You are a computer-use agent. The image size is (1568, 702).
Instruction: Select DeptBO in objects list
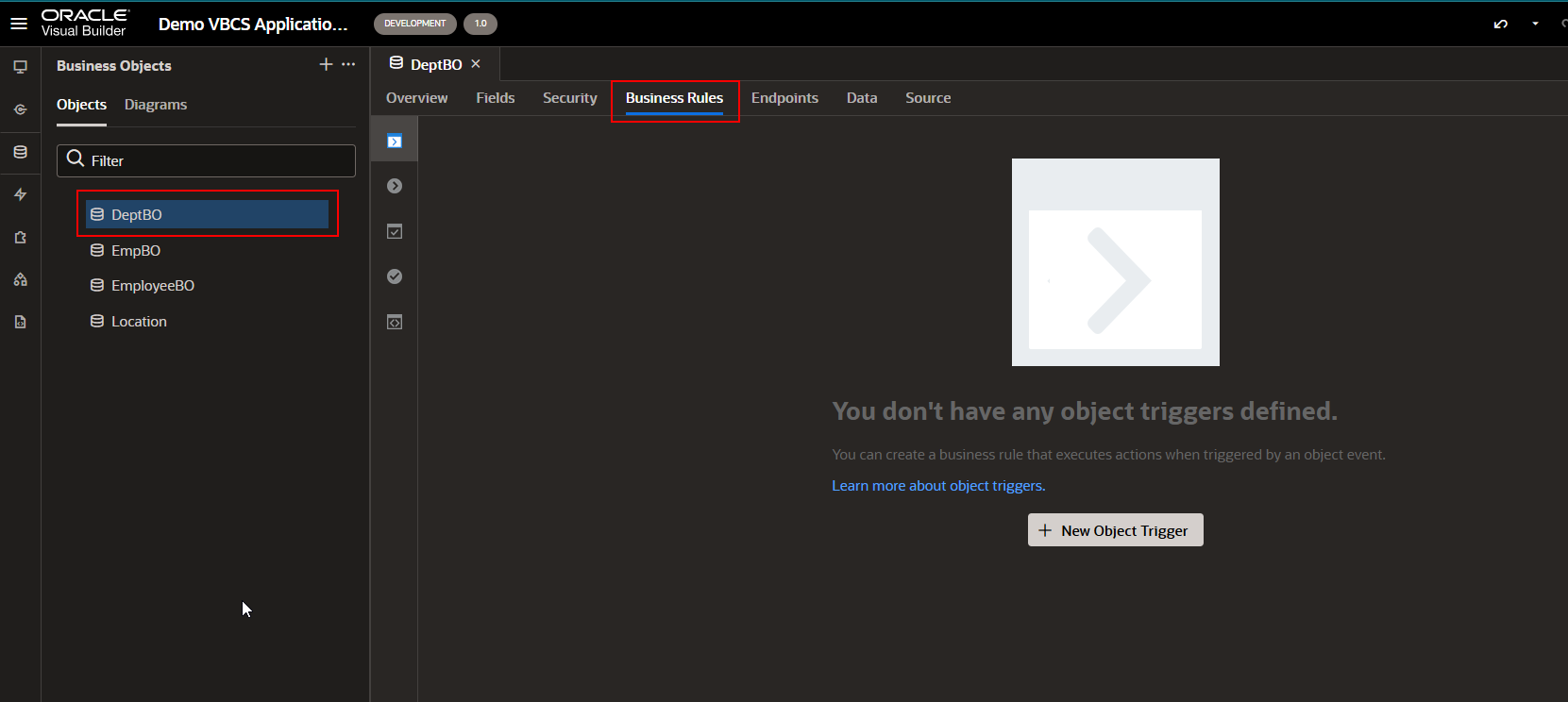click(207, 214)
